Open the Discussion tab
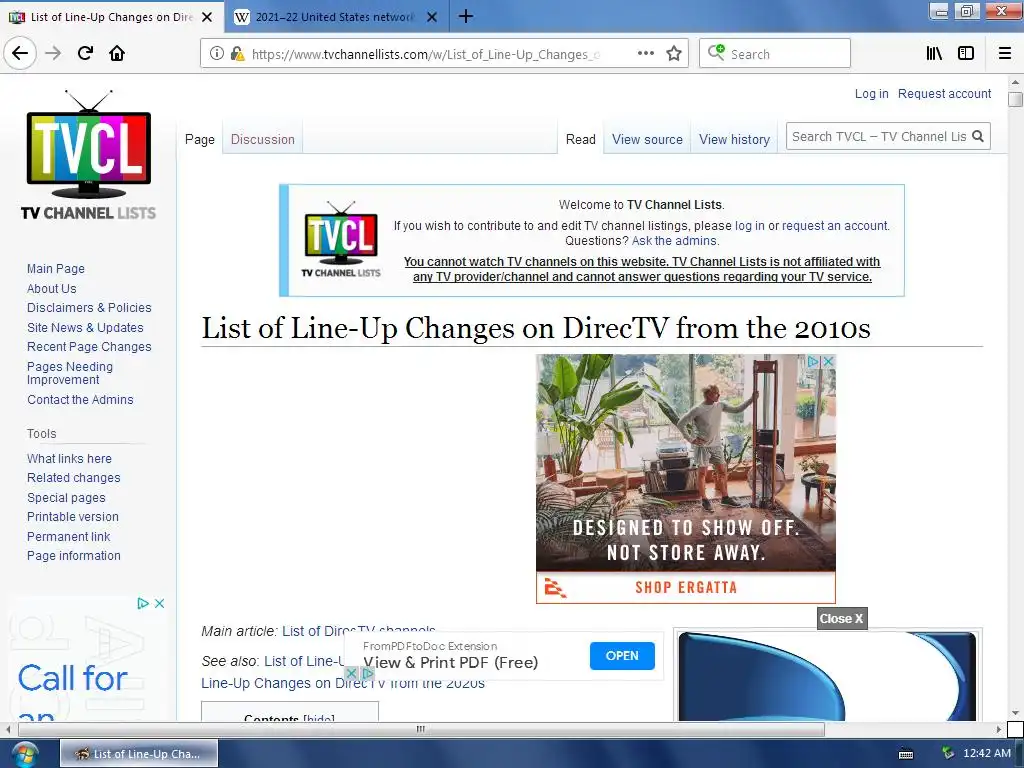Screen dimensions: 1024x768 point(263,139)
